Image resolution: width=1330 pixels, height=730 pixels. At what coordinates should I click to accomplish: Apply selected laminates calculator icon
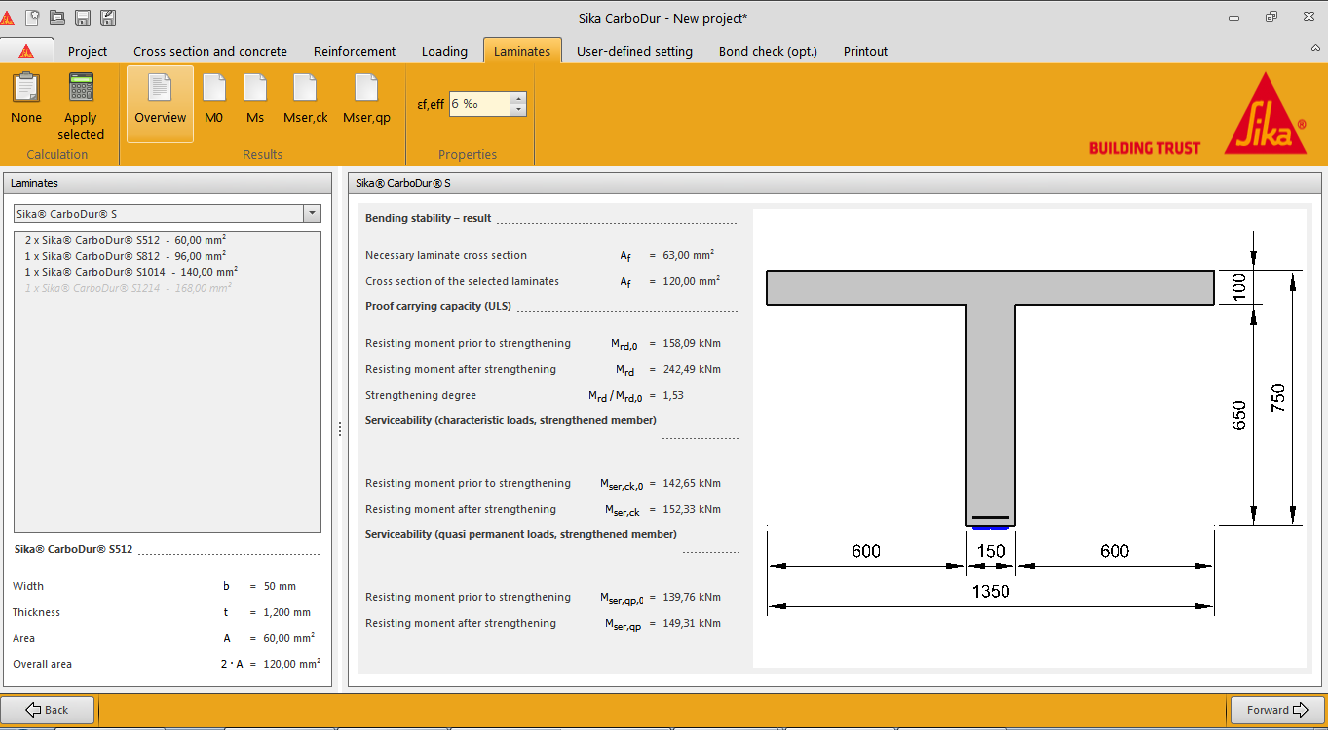coord(81,106)
